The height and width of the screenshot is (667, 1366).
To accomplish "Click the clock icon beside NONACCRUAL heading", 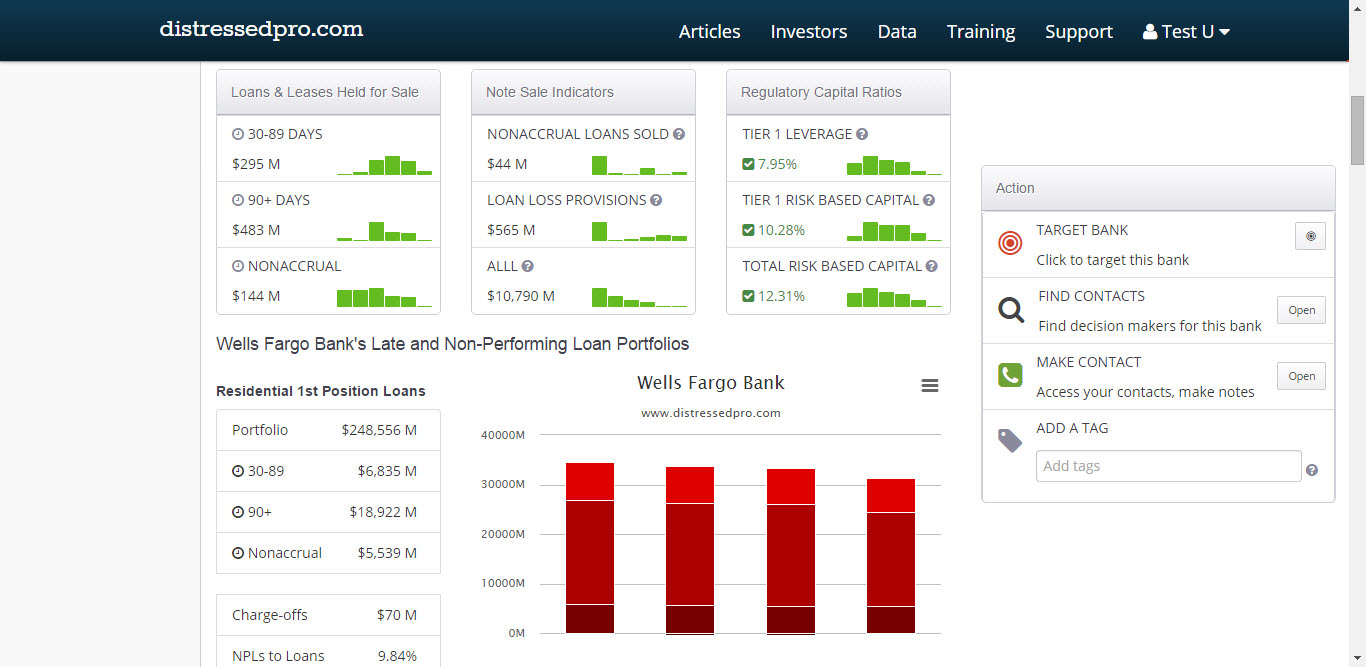I will [x=238, y=266].
